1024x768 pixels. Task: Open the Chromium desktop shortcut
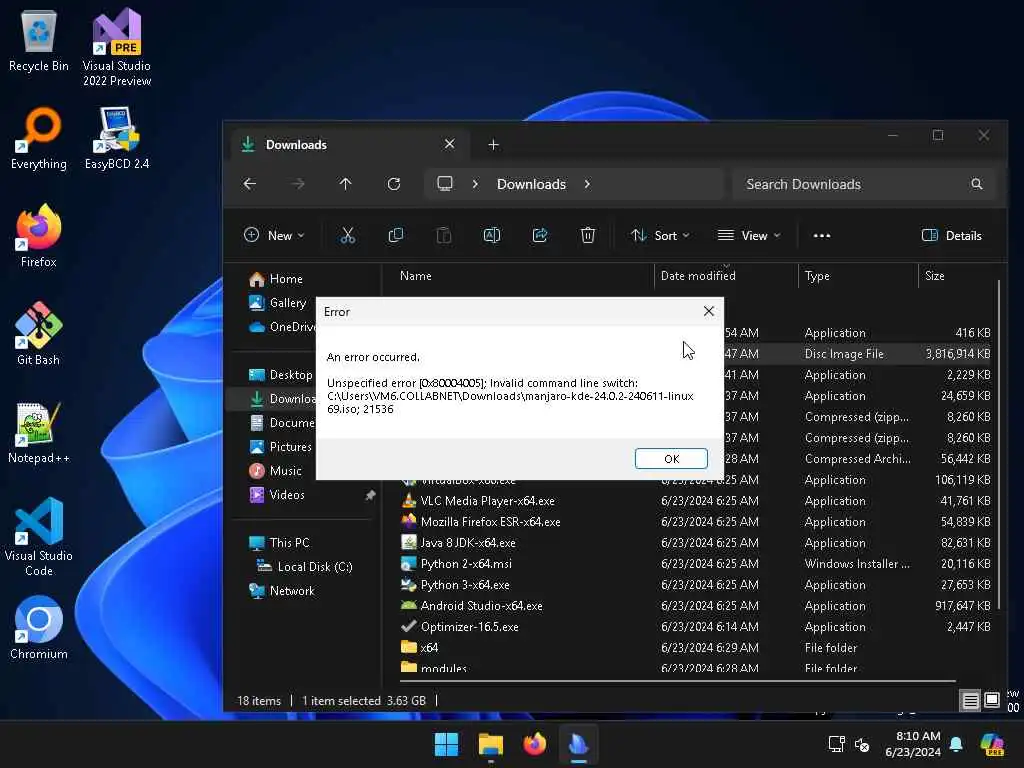pos(39,628)
